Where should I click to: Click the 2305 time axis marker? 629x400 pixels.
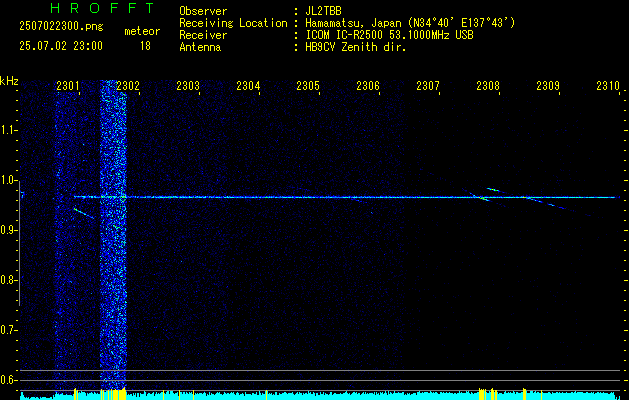click(x=308, y=85)
